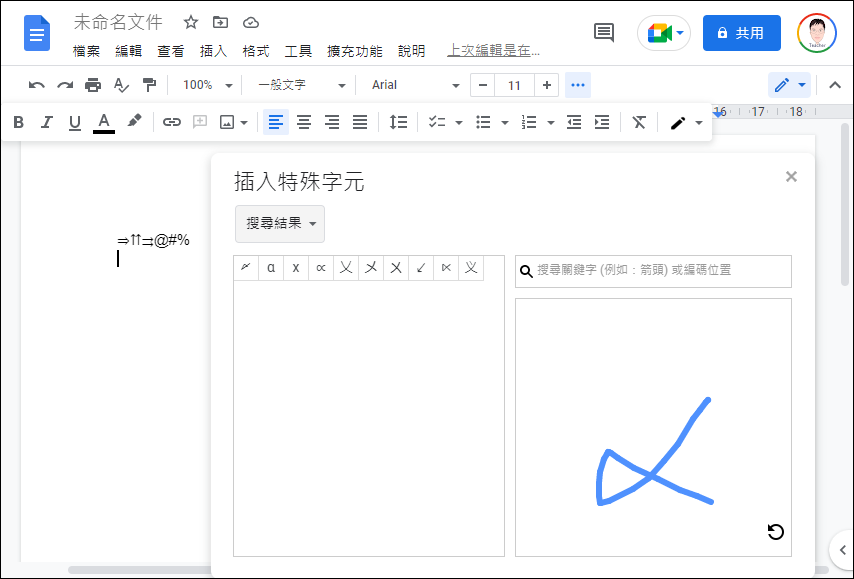Open comment history icon
This screenshot has width=854, height=579.
tap(603, 33)
